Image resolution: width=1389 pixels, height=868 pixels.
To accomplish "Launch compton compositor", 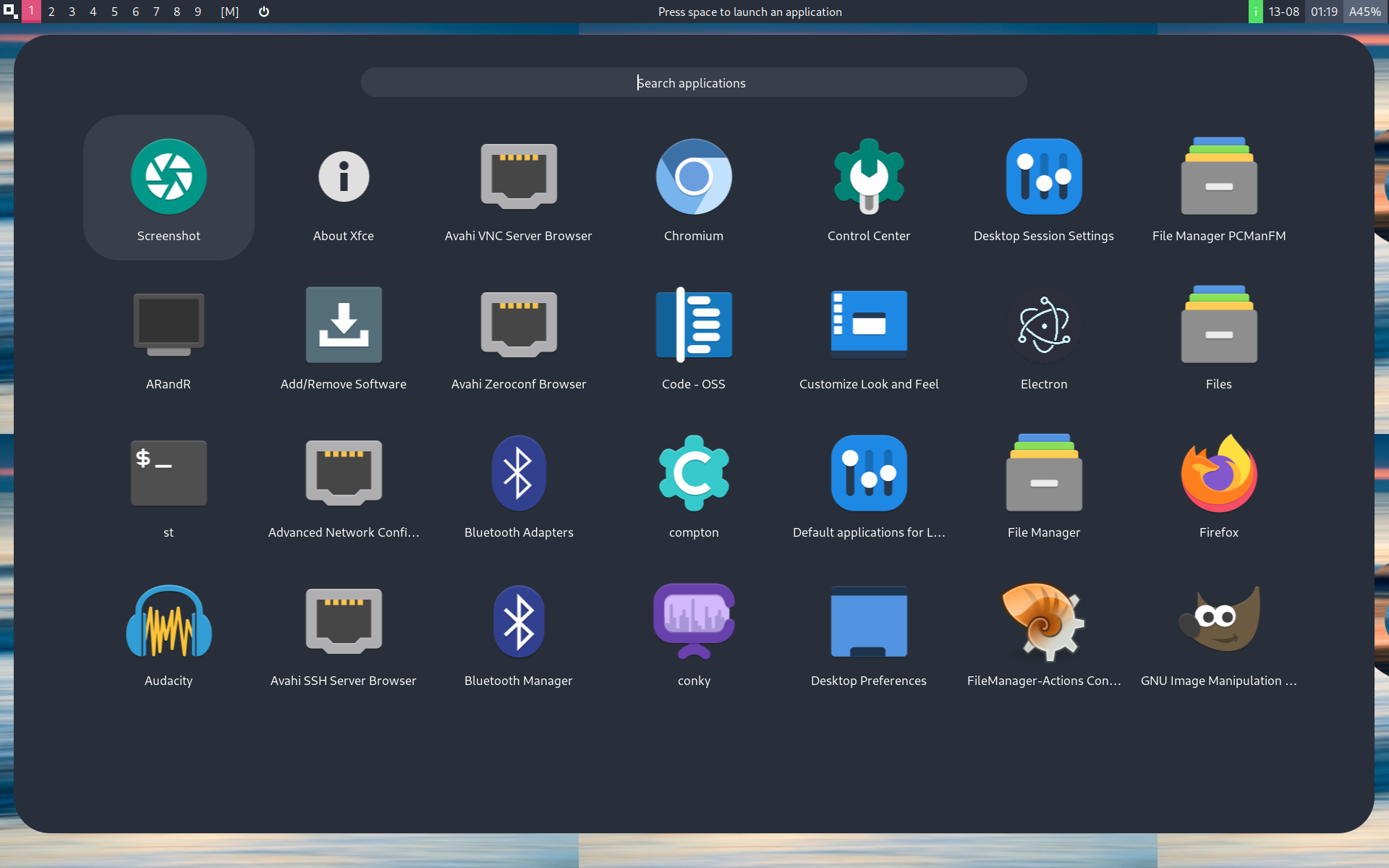I will pos(694,485).
